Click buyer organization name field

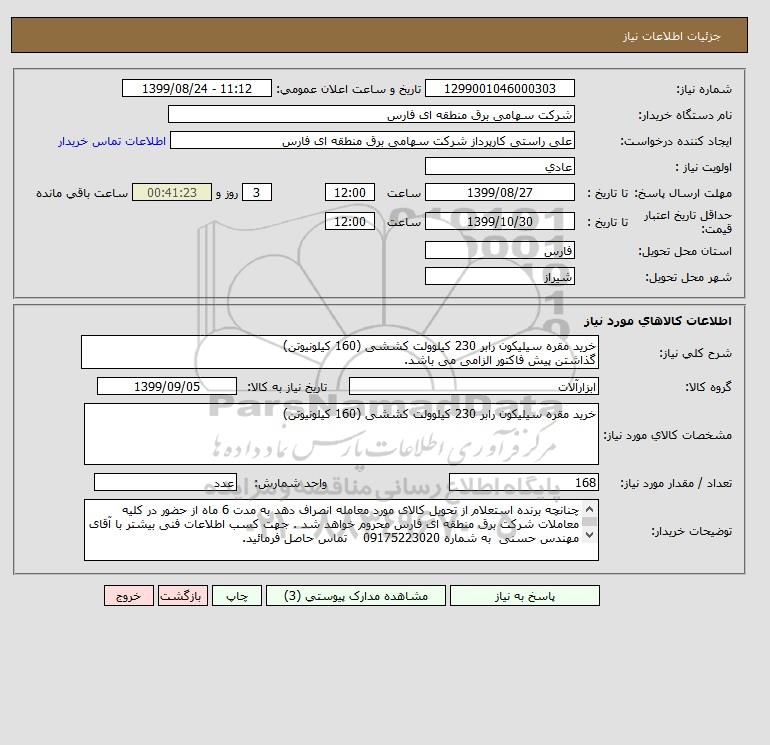coord(371,114)
